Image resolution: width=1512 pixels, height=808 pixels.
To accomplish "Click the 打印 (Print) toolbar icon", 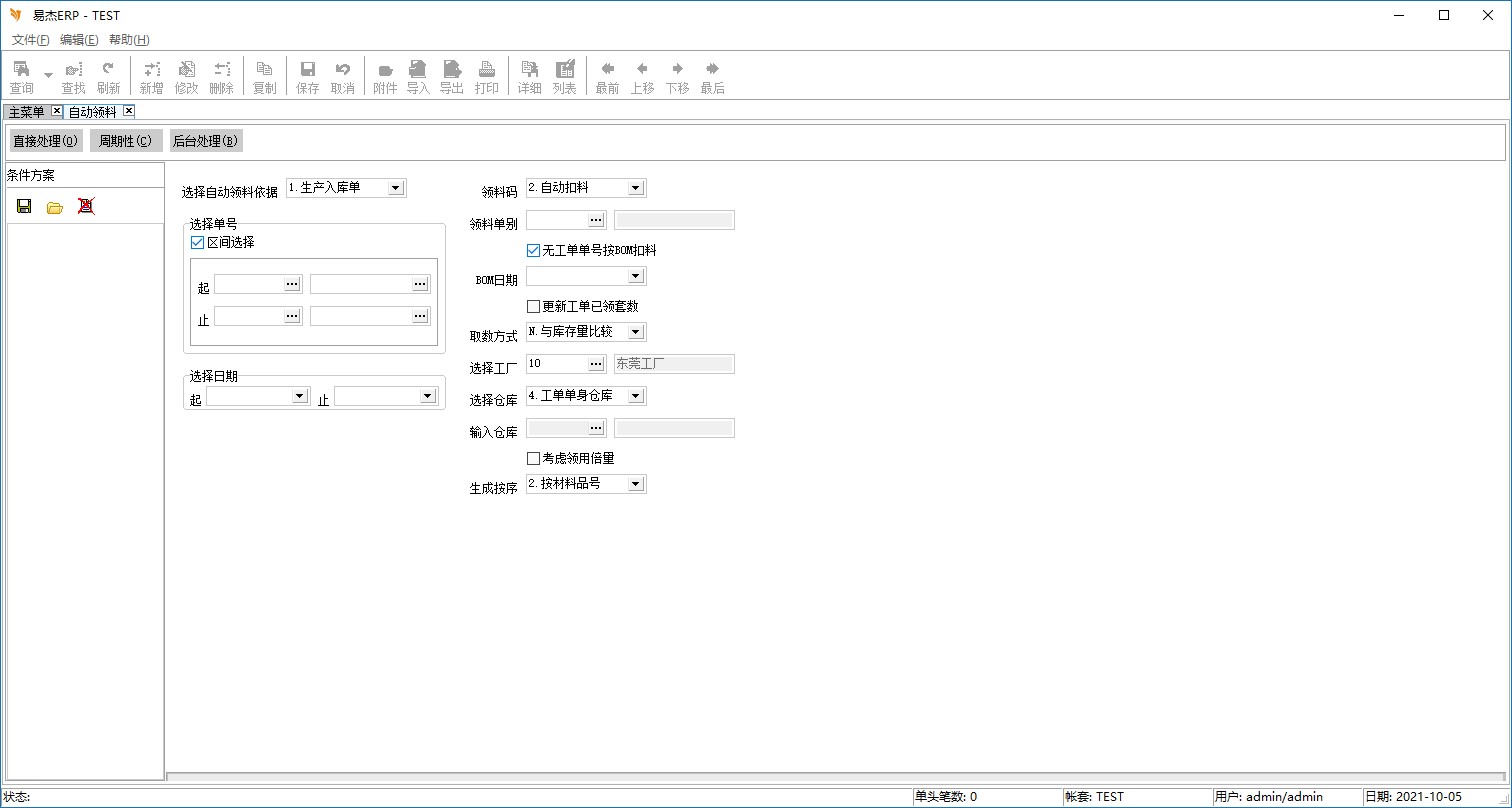I will tap(487, 76).
